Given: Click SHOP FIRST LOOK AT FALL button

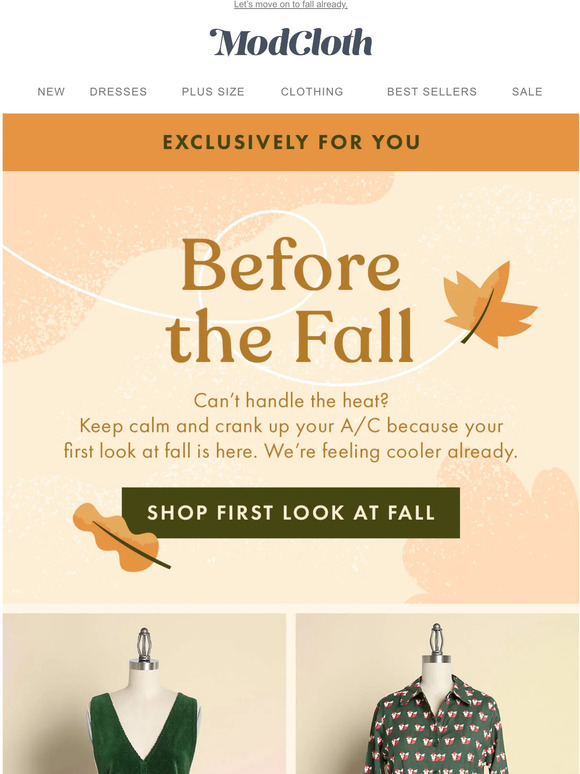Looking at the screenshot, I should point(291,513).
